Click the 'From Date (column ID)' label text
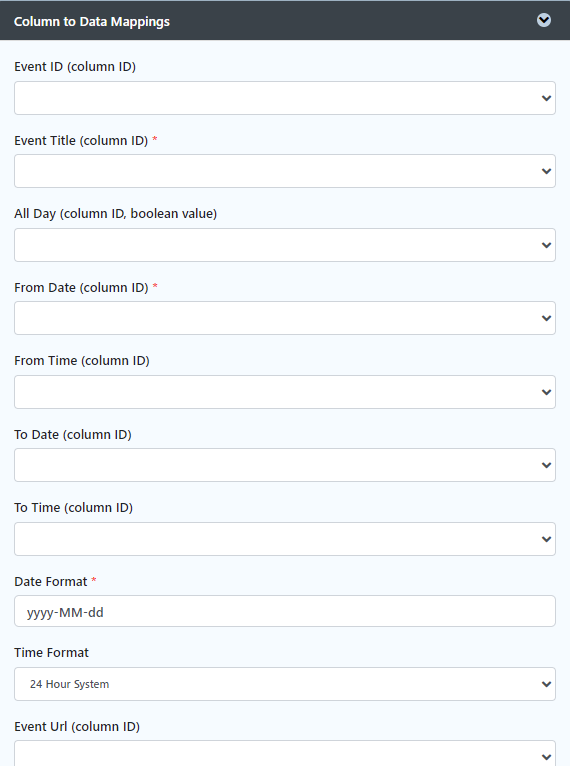 click(x=81, y=288)
